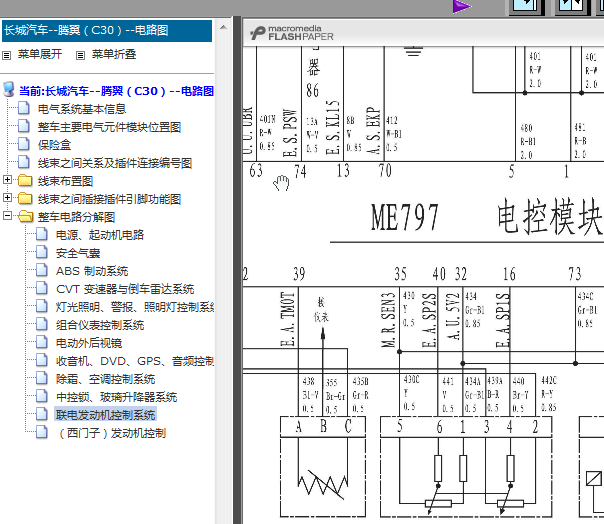Click the Macromedia FlashPaper logo
The width and height of the screenshot is (604, 524).
click(292, 33)
